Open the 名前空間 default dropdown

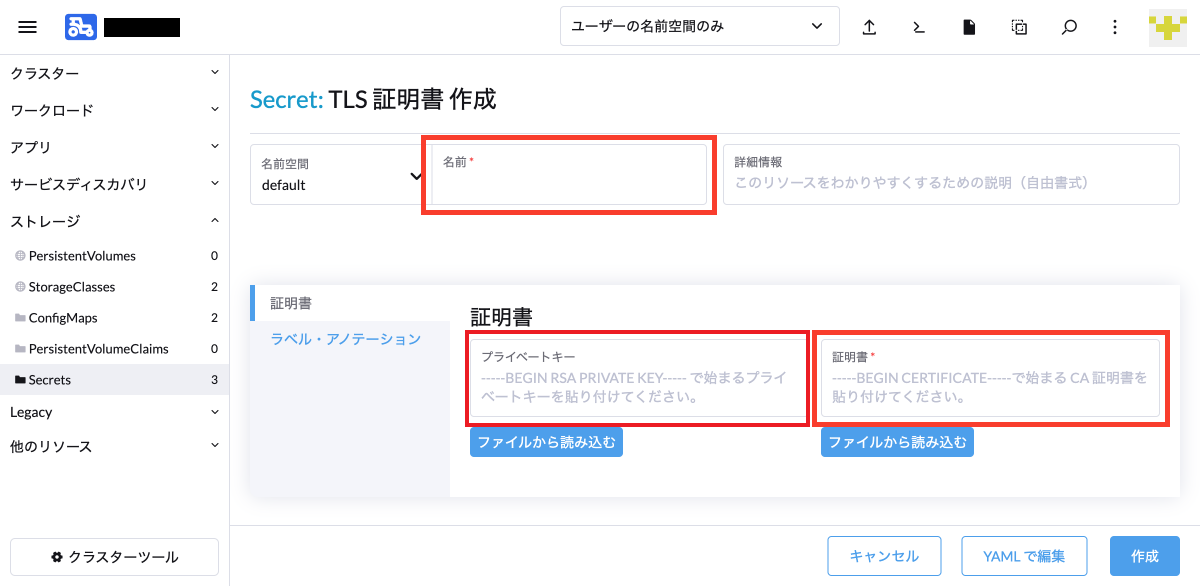pos(338,174)
